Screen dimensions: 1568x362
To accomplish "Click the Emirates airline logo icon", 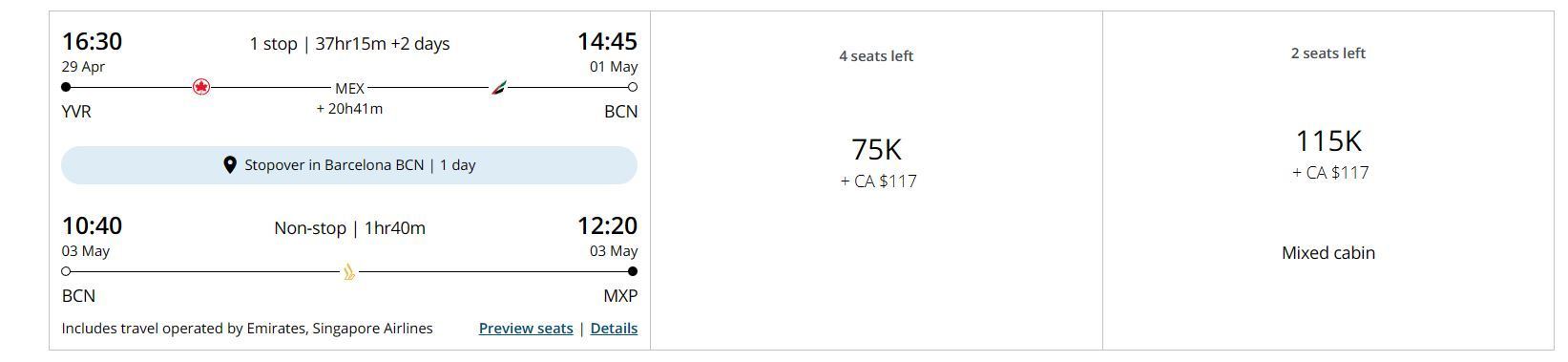I will pyautogui.click(x=498, y=88).
